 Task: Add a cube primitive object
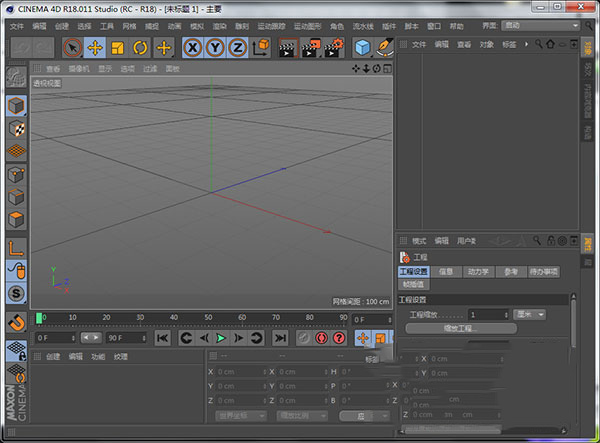pos(362,47)
